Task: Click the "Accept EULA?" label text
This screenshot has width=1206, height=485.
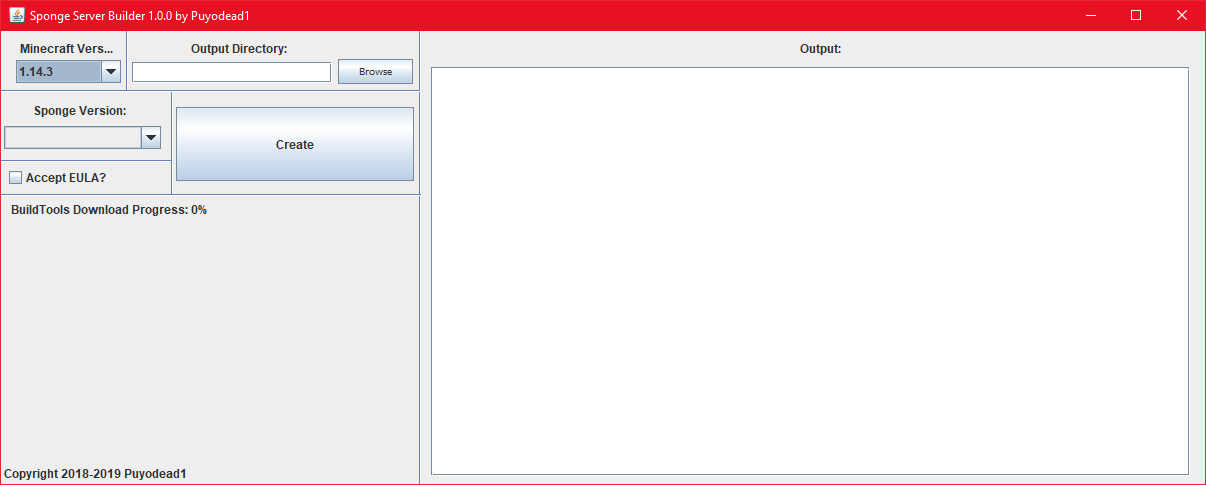Action: 66,178
